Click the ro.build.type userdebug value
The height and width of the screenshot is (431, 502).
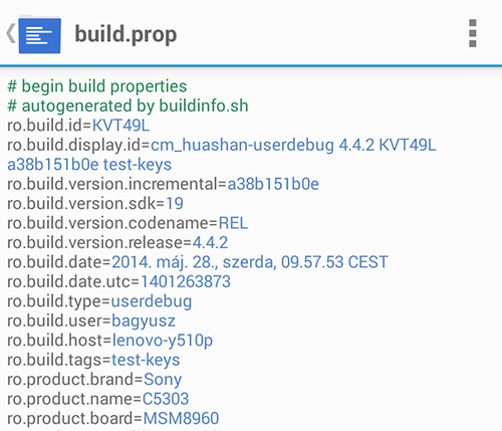[151, 301]
